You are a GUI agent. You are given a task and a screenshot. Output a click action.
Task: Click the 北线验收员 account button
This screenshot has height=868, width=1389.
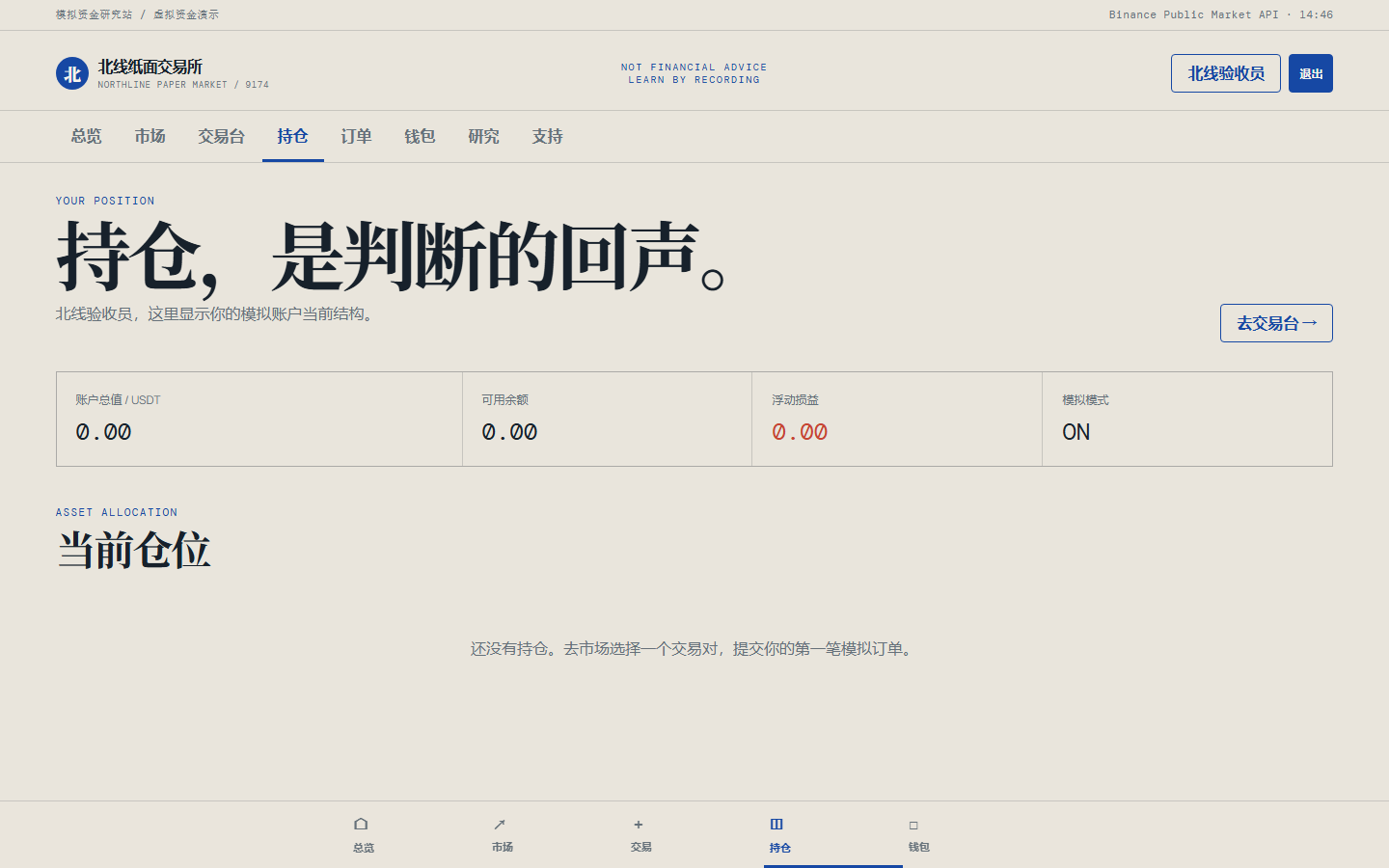pyautogui.click(x=1226, y=73)
